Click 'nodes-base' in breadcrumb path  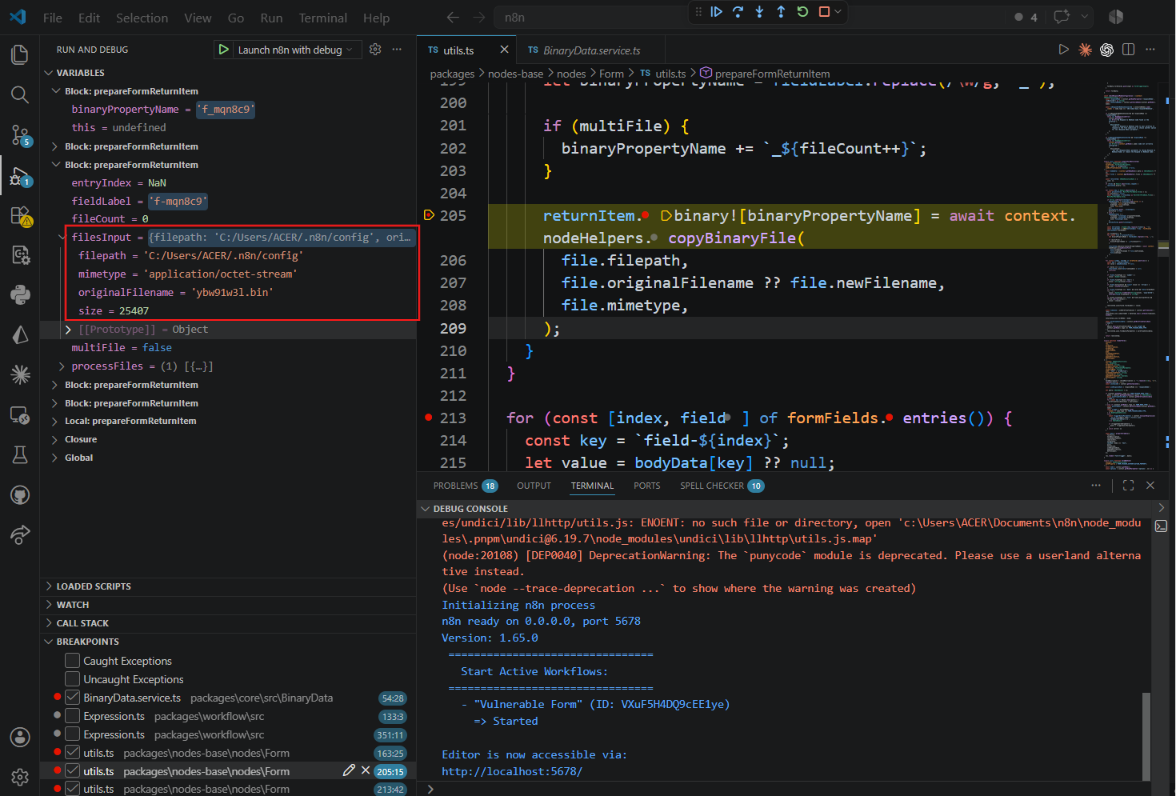(x=515, y=74)
